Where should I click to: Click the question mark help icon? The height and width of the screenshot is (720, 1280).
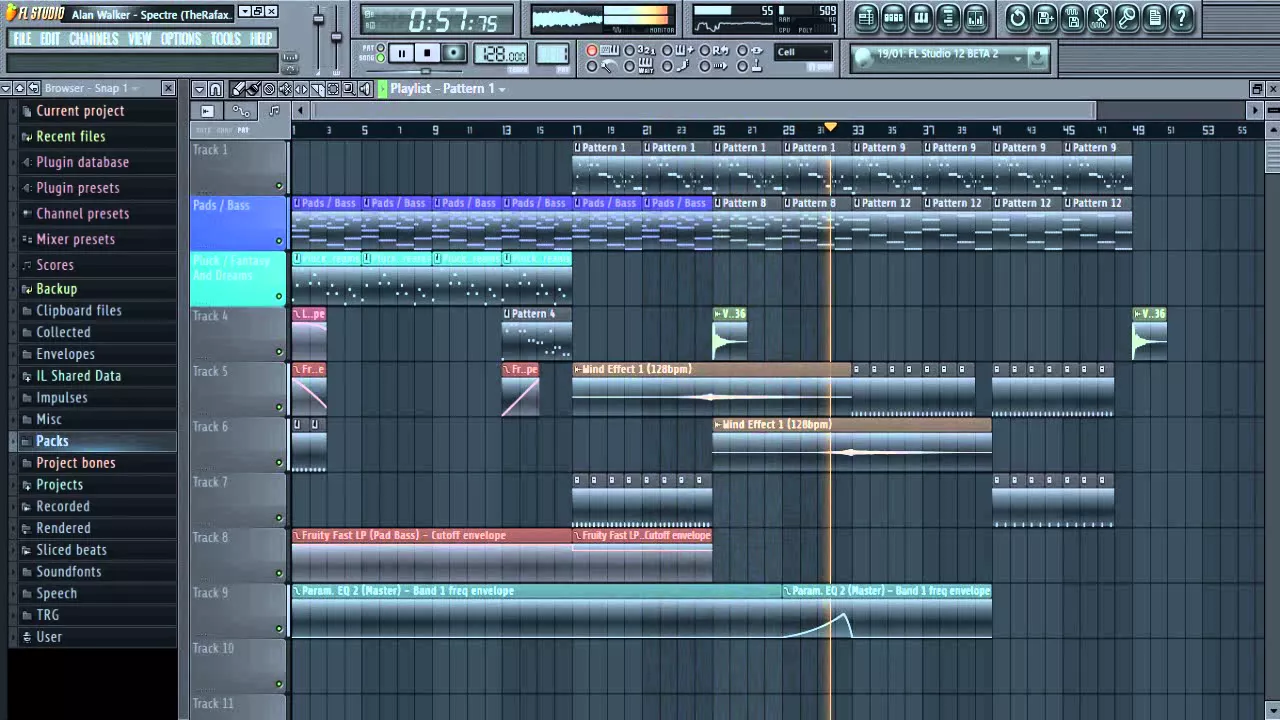click(1182, 17)
